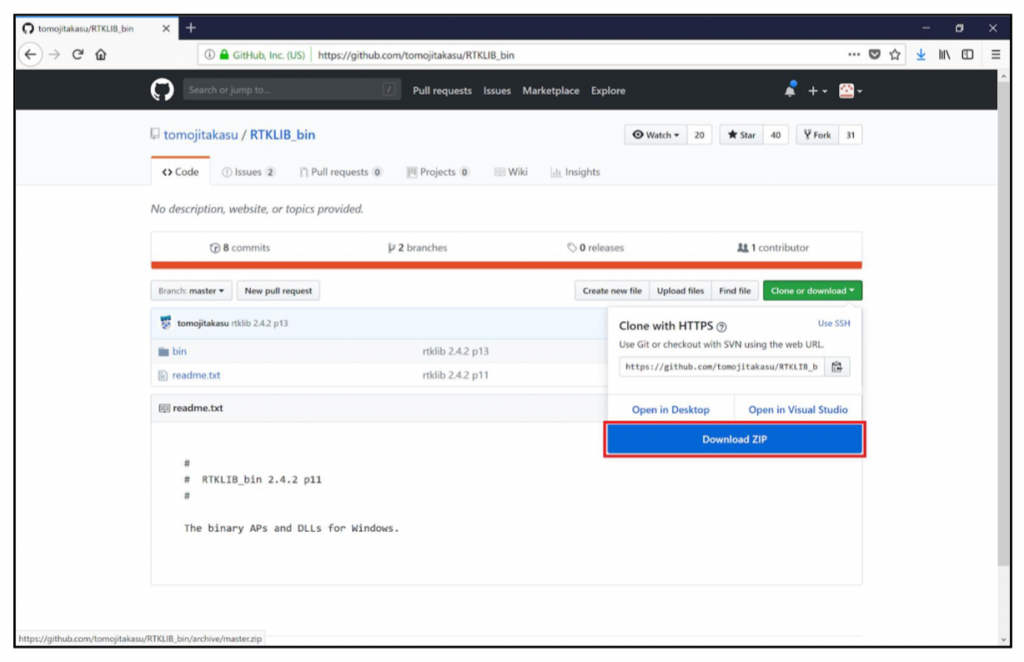Switch to the repository Pull requests tab
The height and width of the screenshot is (662, 1024).
pyautogui.click(x=340, y=172)
